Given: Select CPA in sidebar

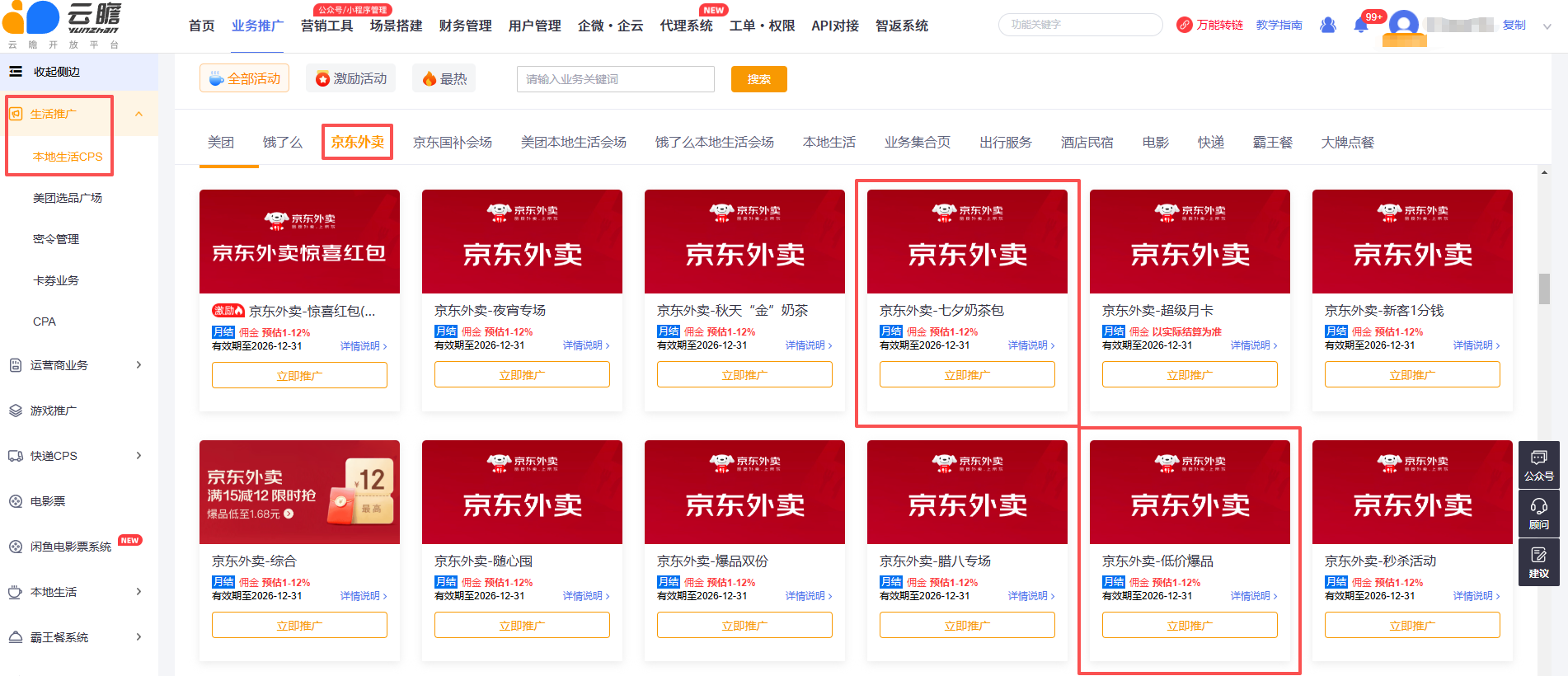Looking at the screenshot, I should (x=45, y=322).
